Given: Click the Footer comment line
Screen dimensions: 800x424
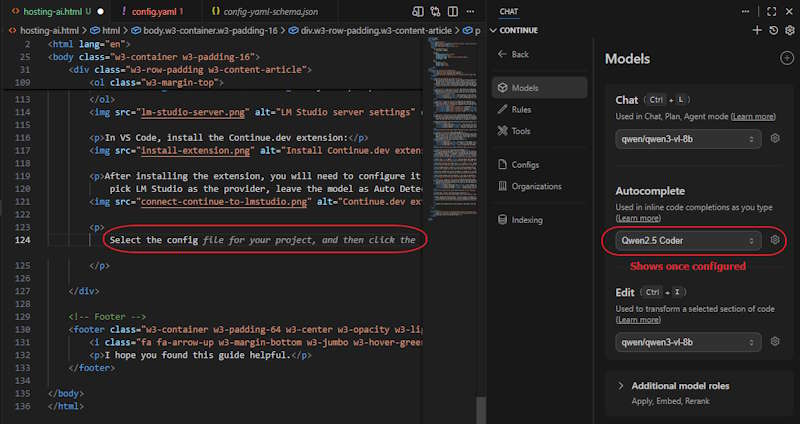Looking at the screenshot, I should 107,317.
